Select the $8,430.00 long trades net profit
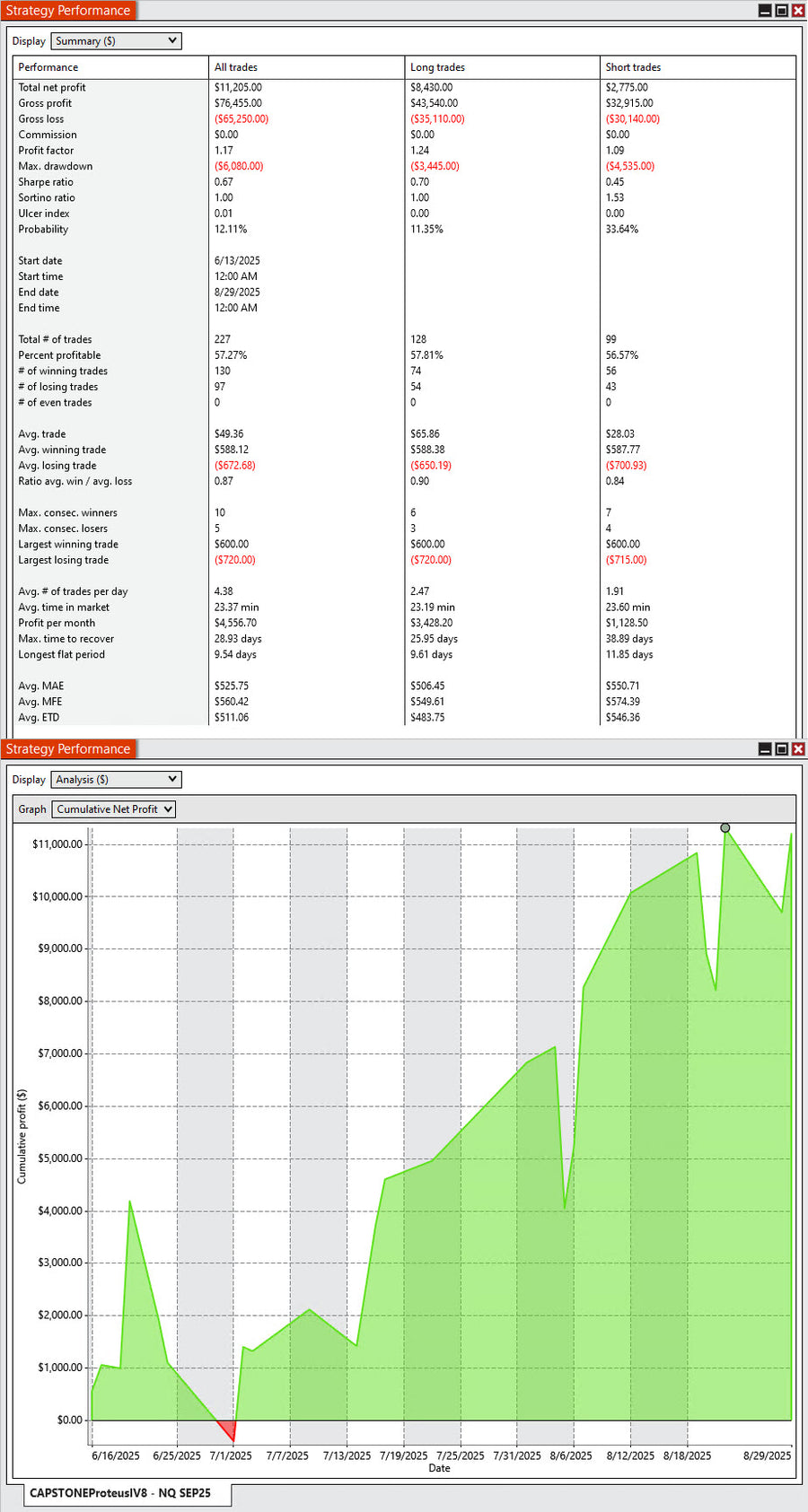 431,88
